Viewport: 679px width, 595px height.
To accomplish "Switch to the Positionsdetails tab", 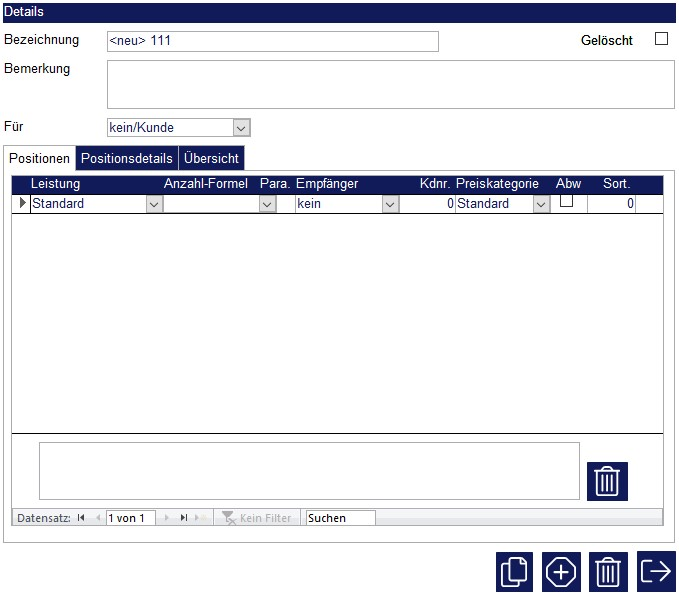I will pos(127,159).
